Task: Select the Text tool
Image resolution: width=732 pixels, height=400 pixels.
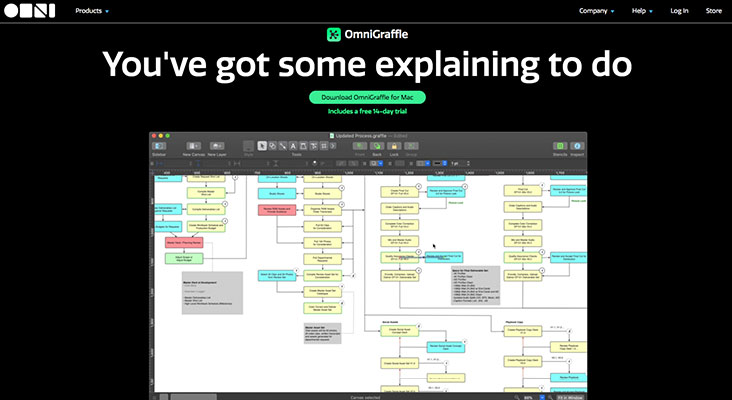Action: pyautogui.click(x=293, y=146)
